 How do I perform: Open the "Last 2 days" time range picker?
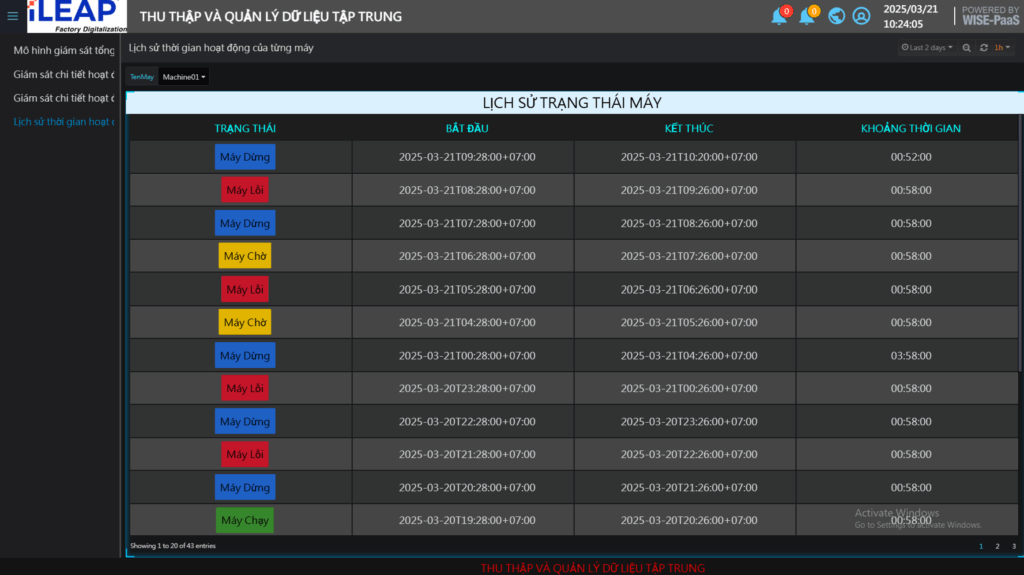click(x=927, y=47)
